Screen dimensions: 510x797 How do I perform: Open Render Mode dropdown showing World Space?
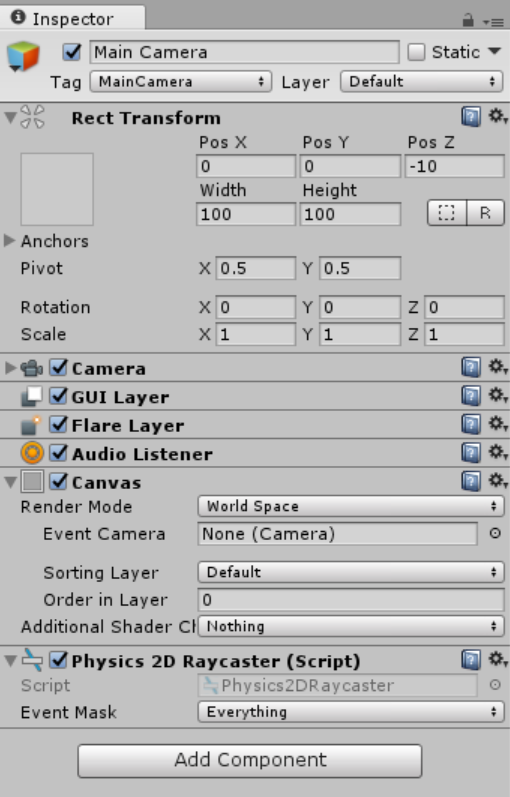pyautogui.click(x=351, y=506)
